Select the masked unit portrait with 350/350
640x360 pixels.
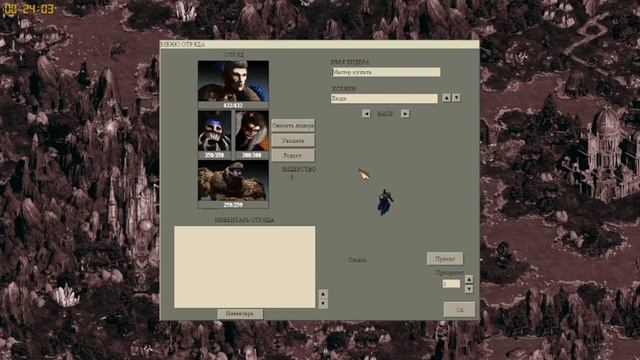(x=214, y=131)
